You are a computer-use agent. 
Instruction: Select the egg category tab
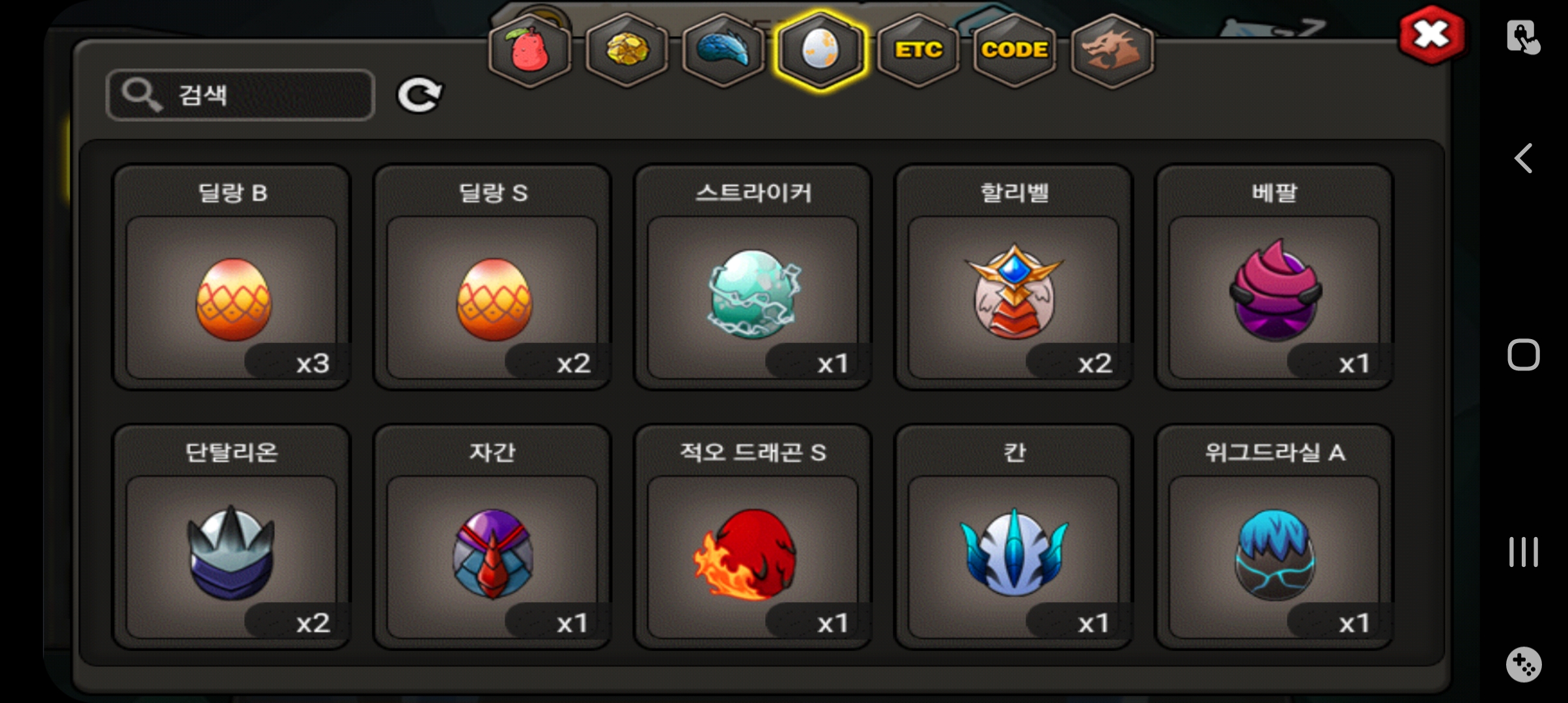(820, 50)
